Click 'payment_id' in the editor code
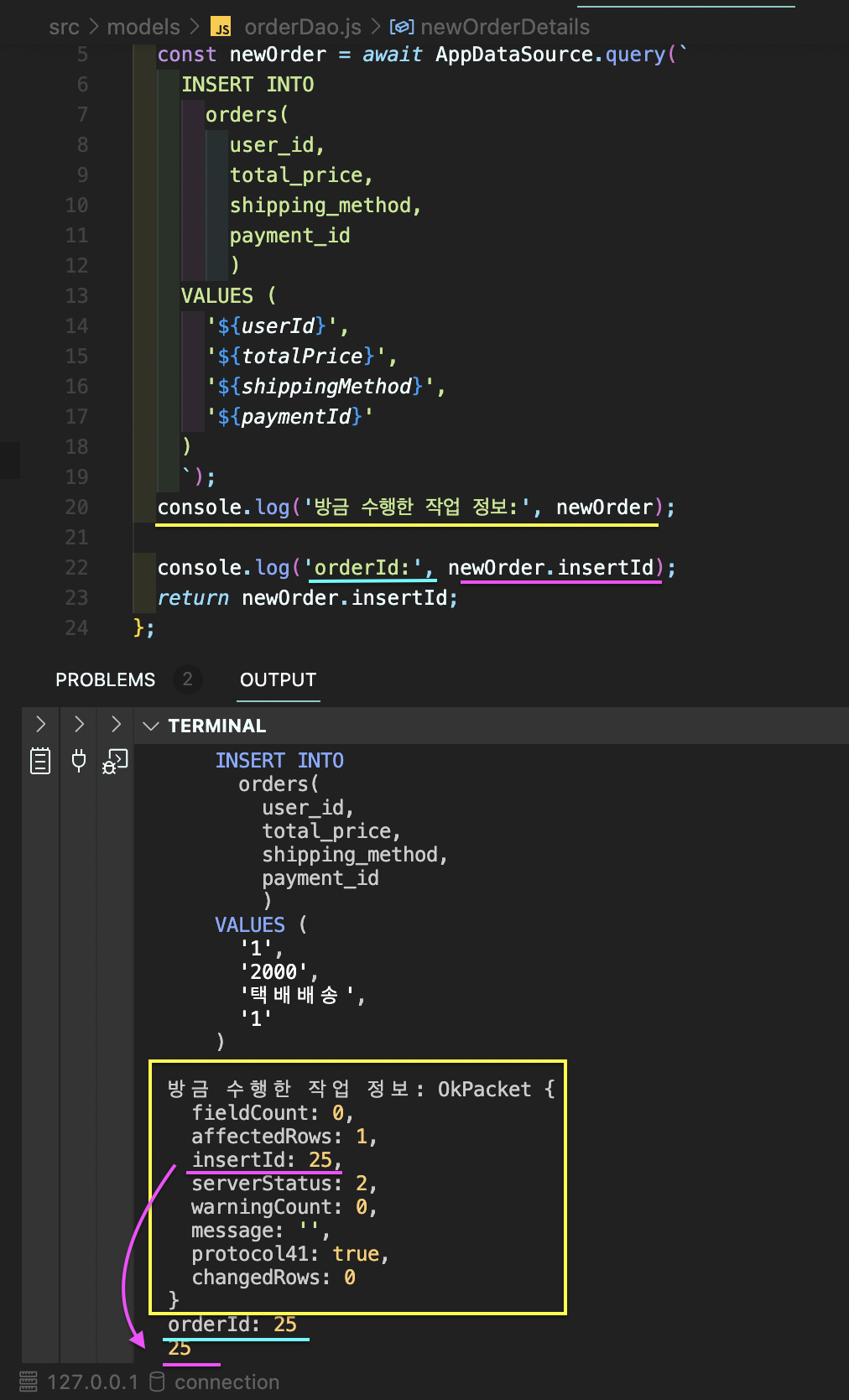 [x=289, y=236]
